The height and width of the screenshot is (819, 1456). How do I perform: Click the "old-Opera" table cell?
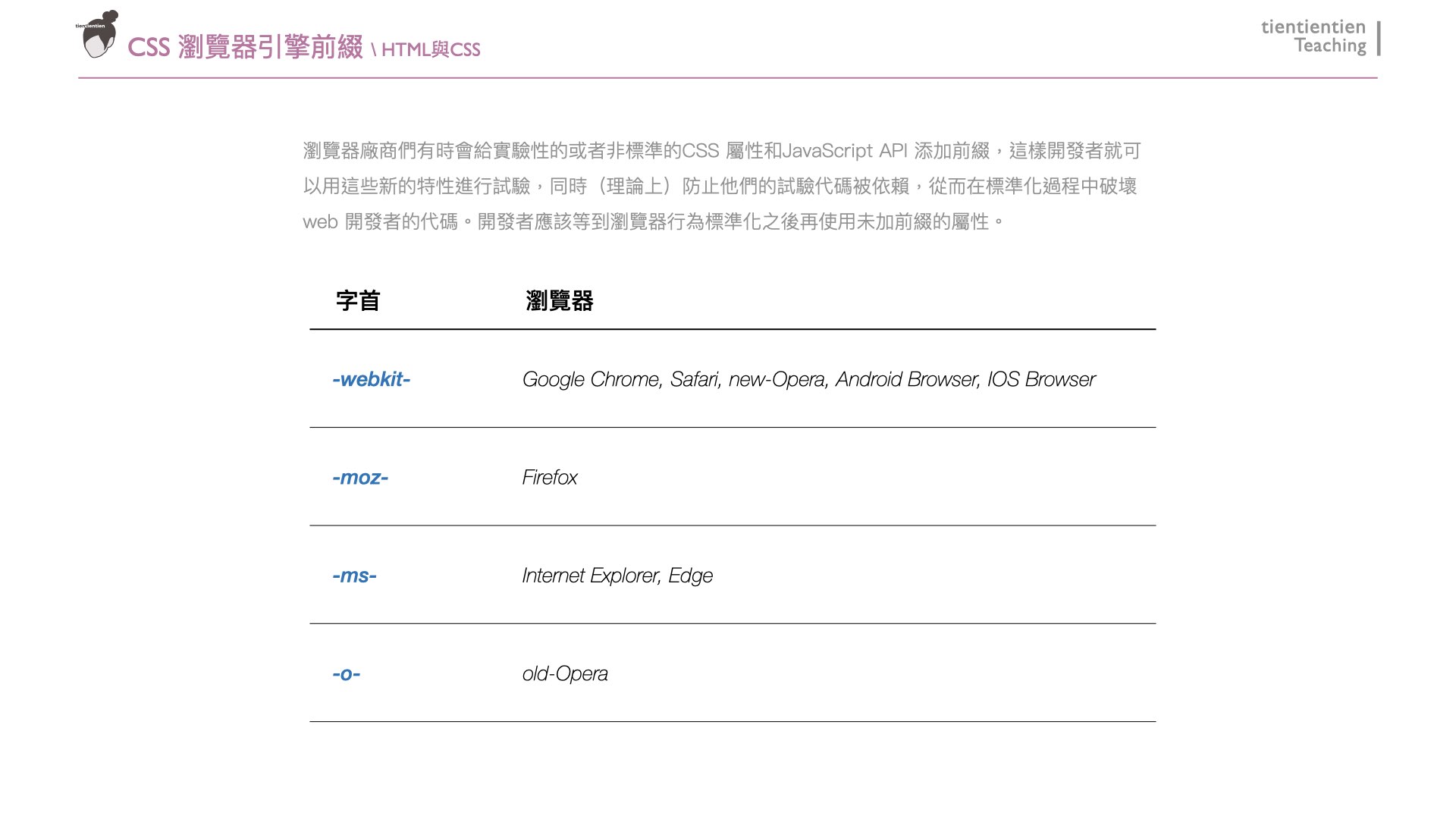565,673
